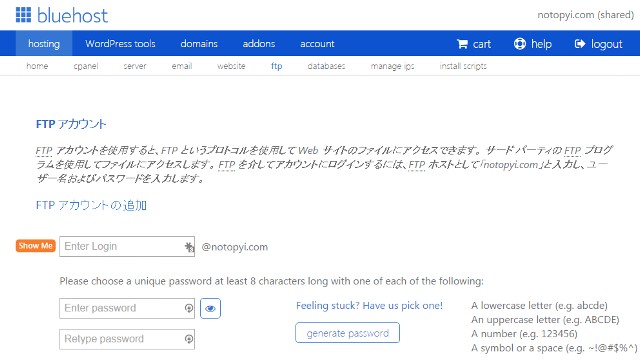
Task: Click the key icon inside Retype password field
Action: tap(189, 339)
